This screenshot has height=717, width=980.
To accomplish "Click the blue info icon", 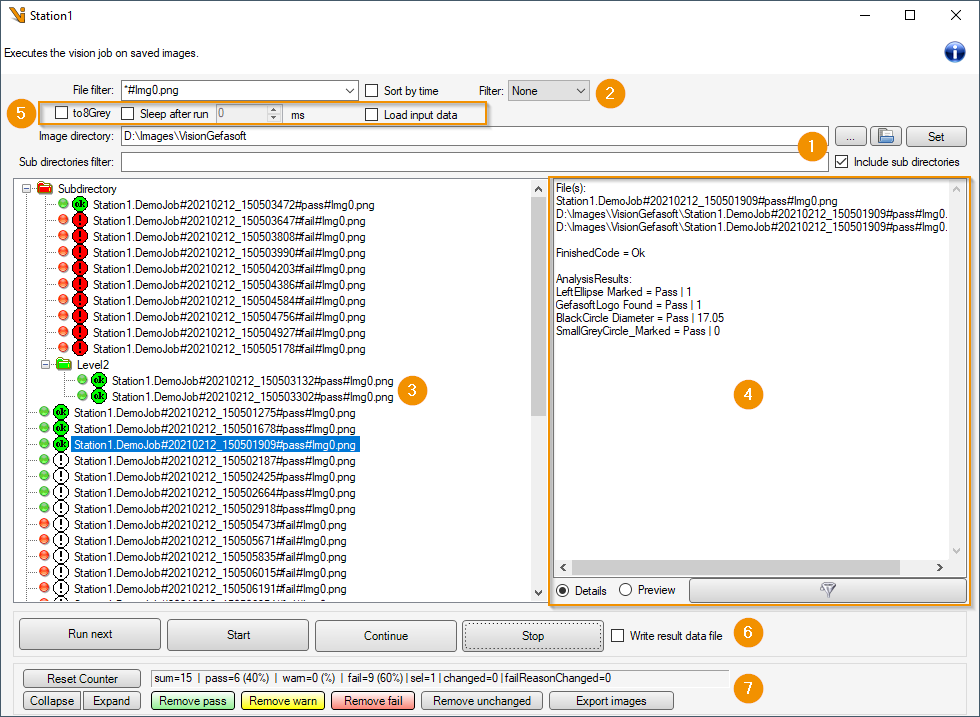I will [x=954, y=52].
